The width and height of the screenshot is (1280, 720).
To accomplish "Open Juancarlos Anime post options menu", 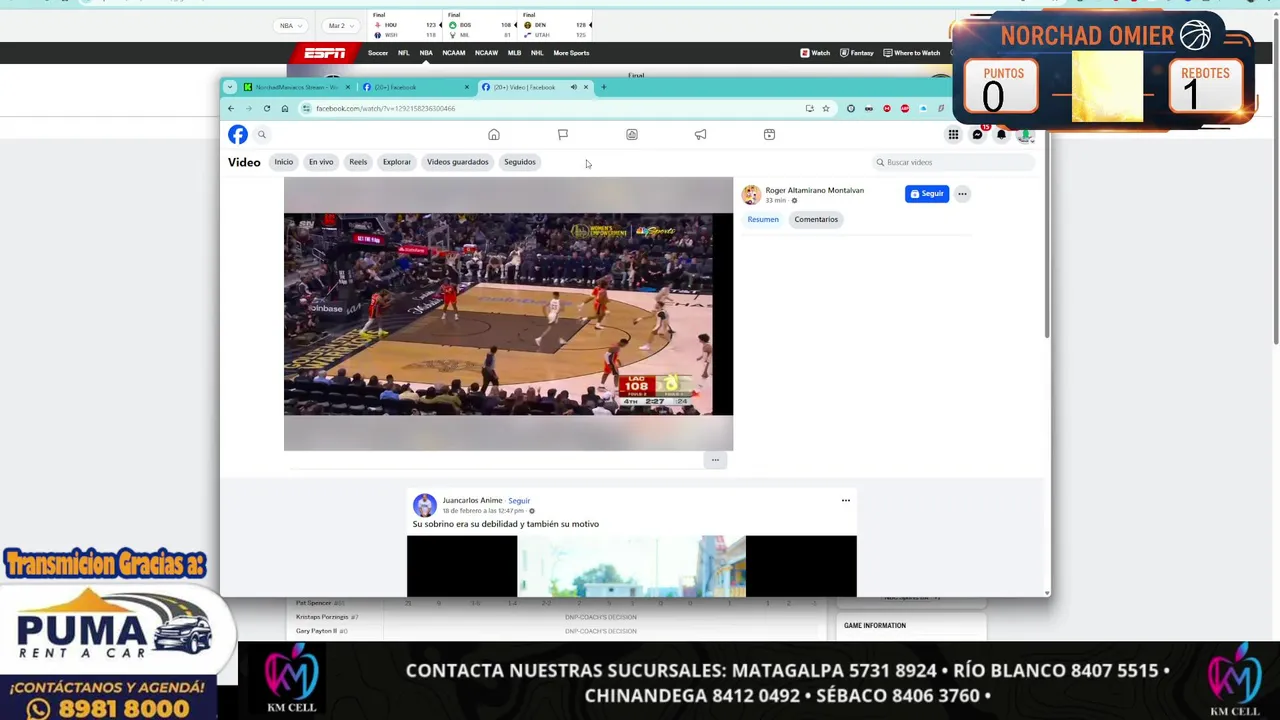I will point(846,500).
